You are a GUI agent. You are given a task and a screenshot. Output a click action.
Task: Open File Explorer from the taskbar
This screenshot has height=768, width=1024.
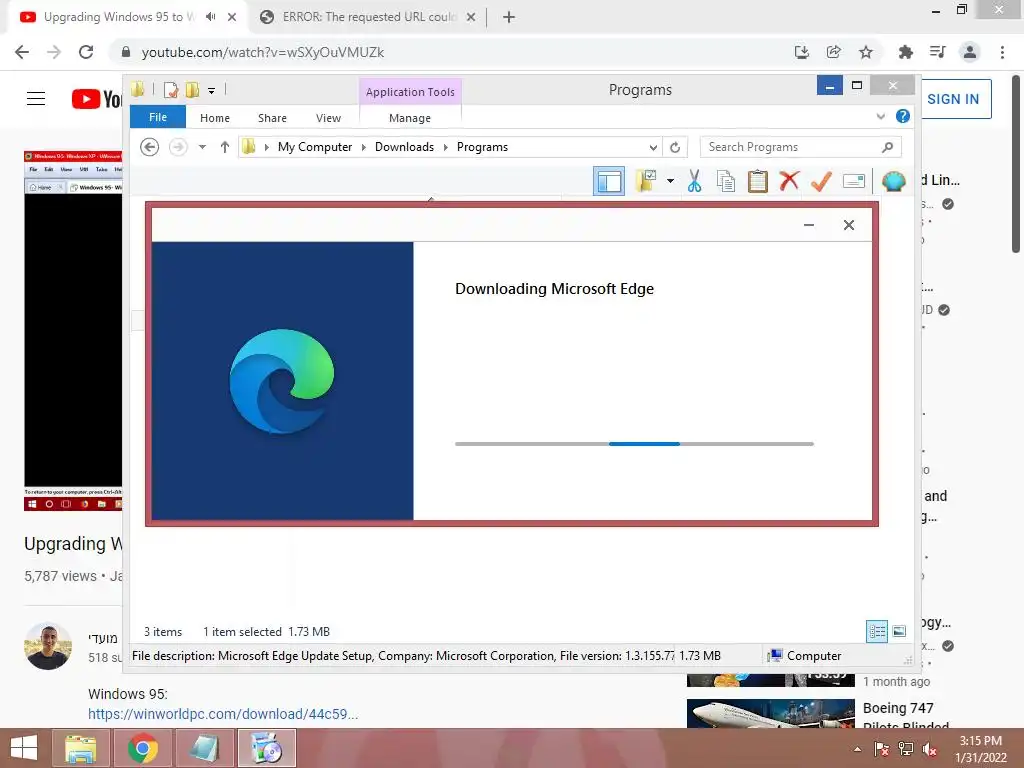[80, 748]
